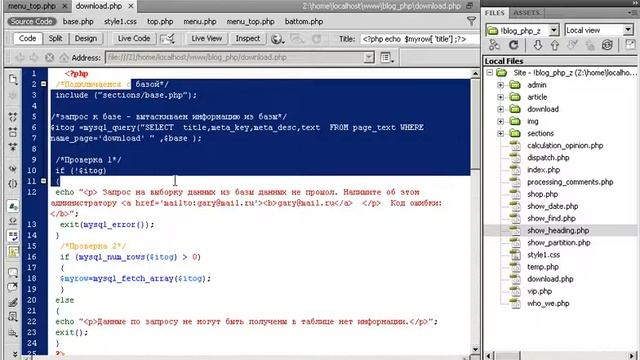The image size is (640, 360).
Task: Open the Address bar dropdown arrow
Action: point(369,58)
